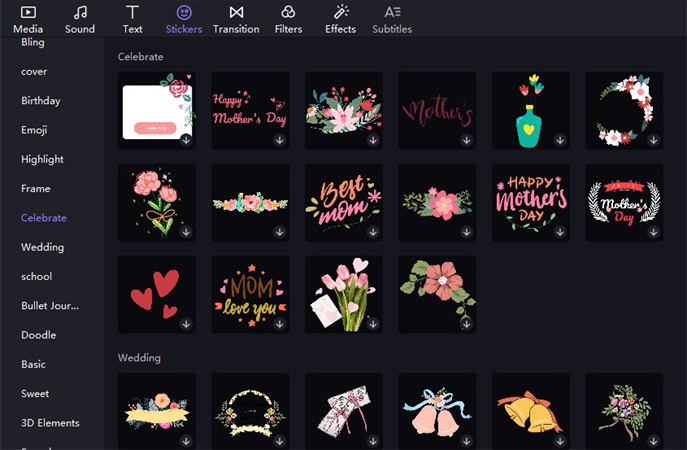Open the Transition tab
Image resolution: width=687 pixels, height=450 pixels.
coord(236,20)
